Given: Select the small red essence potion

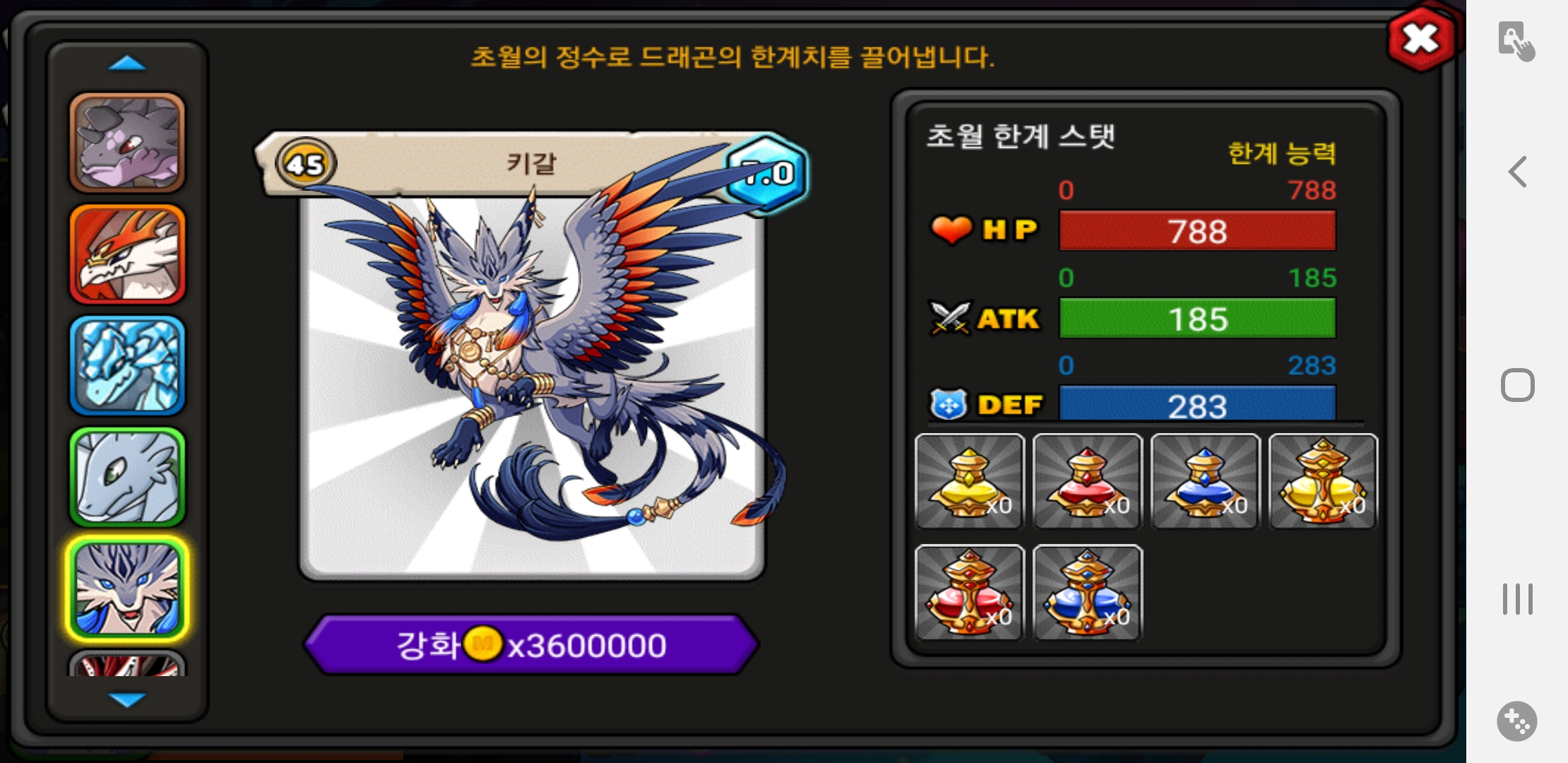Looking at the screenshot, I should pos(1087,481).
